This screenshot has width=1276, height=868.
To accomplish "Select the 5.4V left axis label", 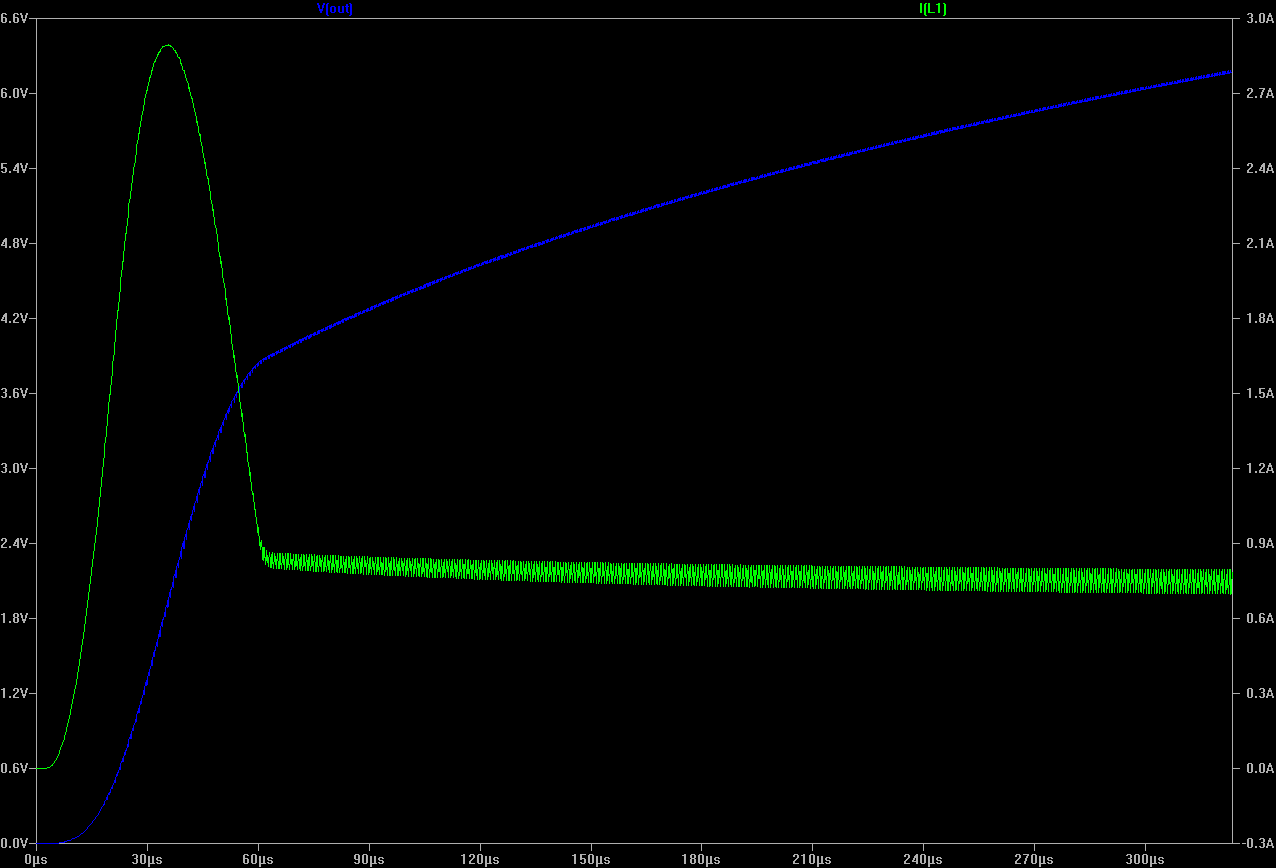I will 16,169.
